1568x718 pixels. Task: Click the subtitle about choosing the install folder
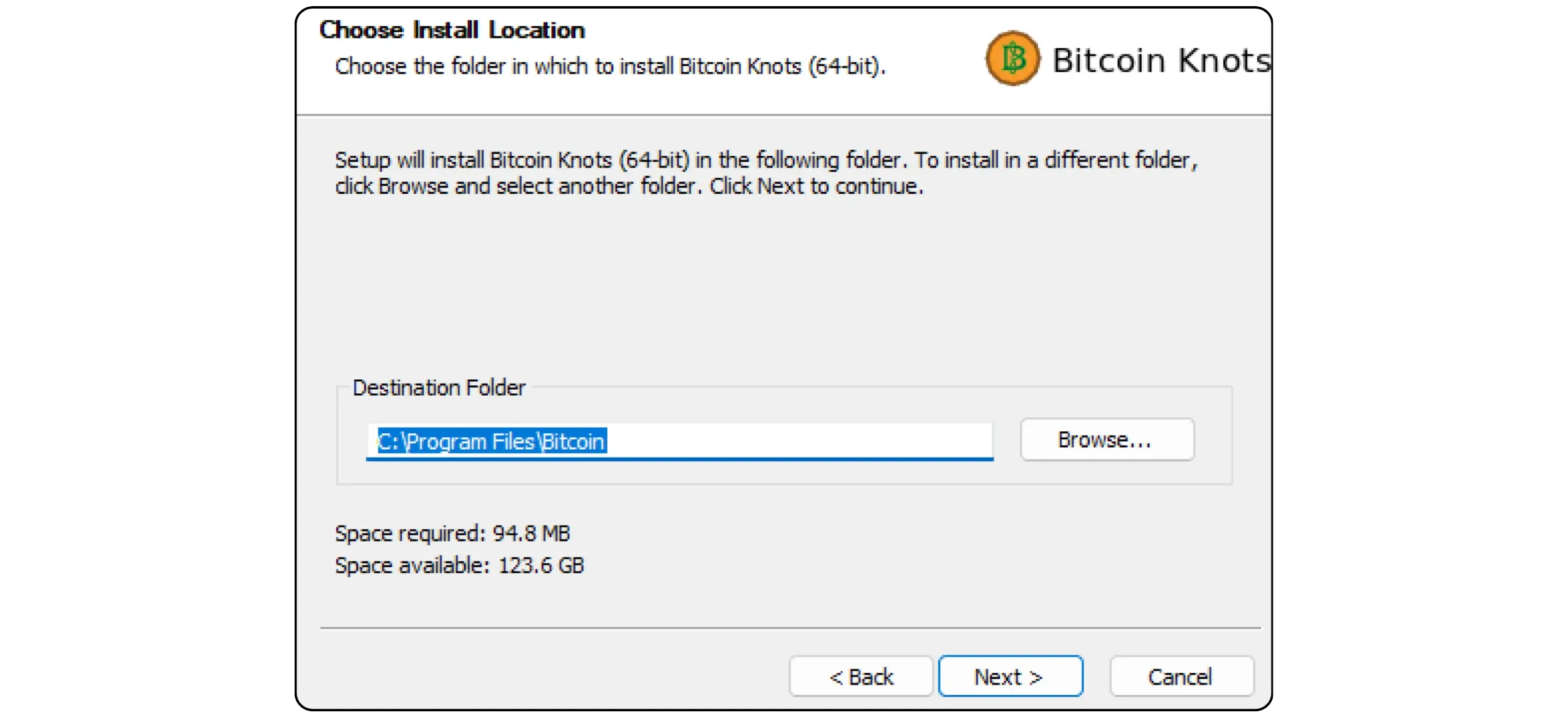(609, 66)
